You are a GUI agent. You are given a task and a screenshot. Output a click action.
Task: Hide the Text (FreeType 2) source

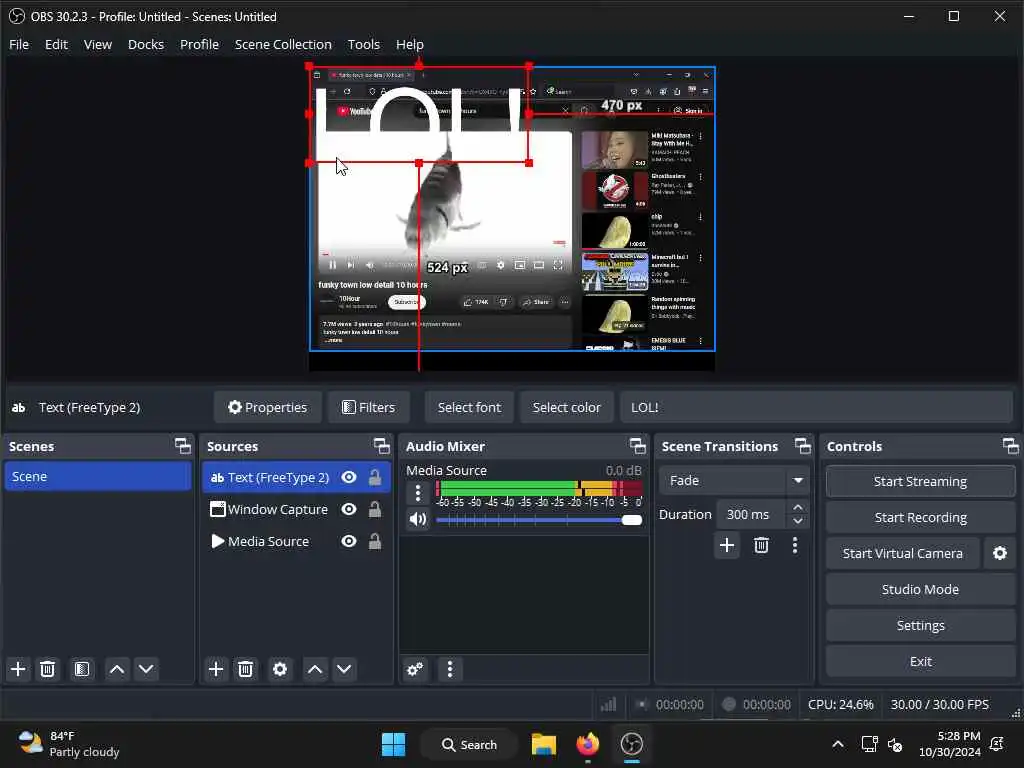coord(349,477)
